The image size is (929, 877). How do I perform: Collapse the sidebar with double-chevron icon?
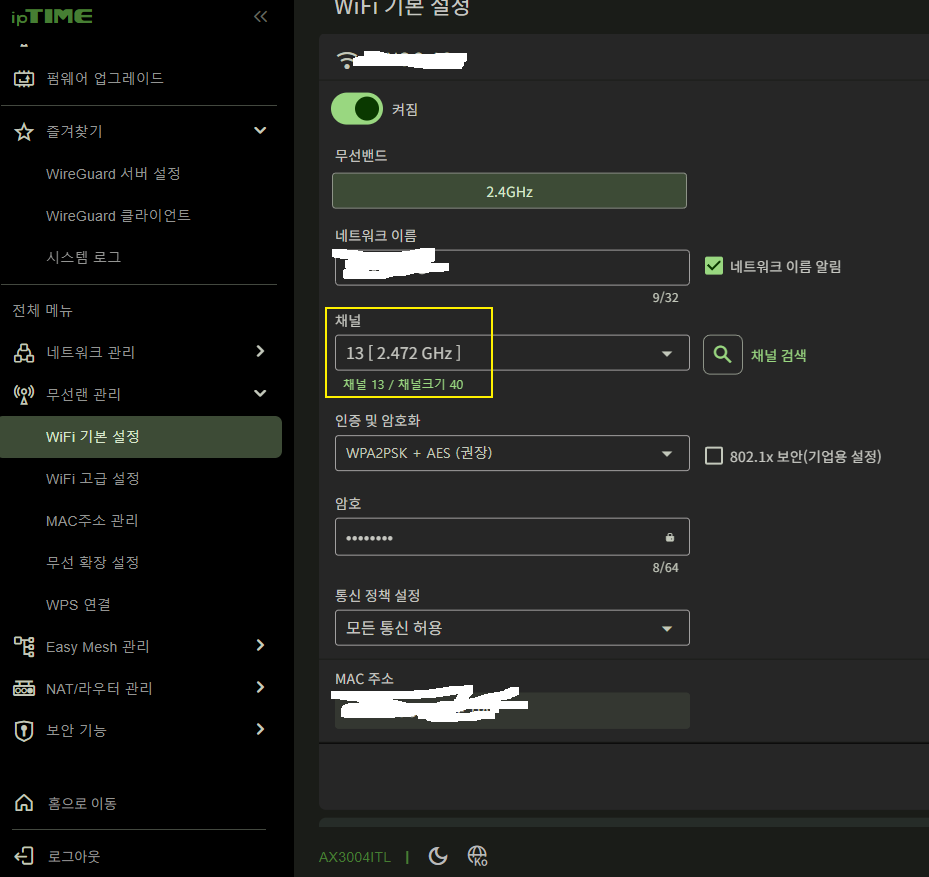(260, 17)
